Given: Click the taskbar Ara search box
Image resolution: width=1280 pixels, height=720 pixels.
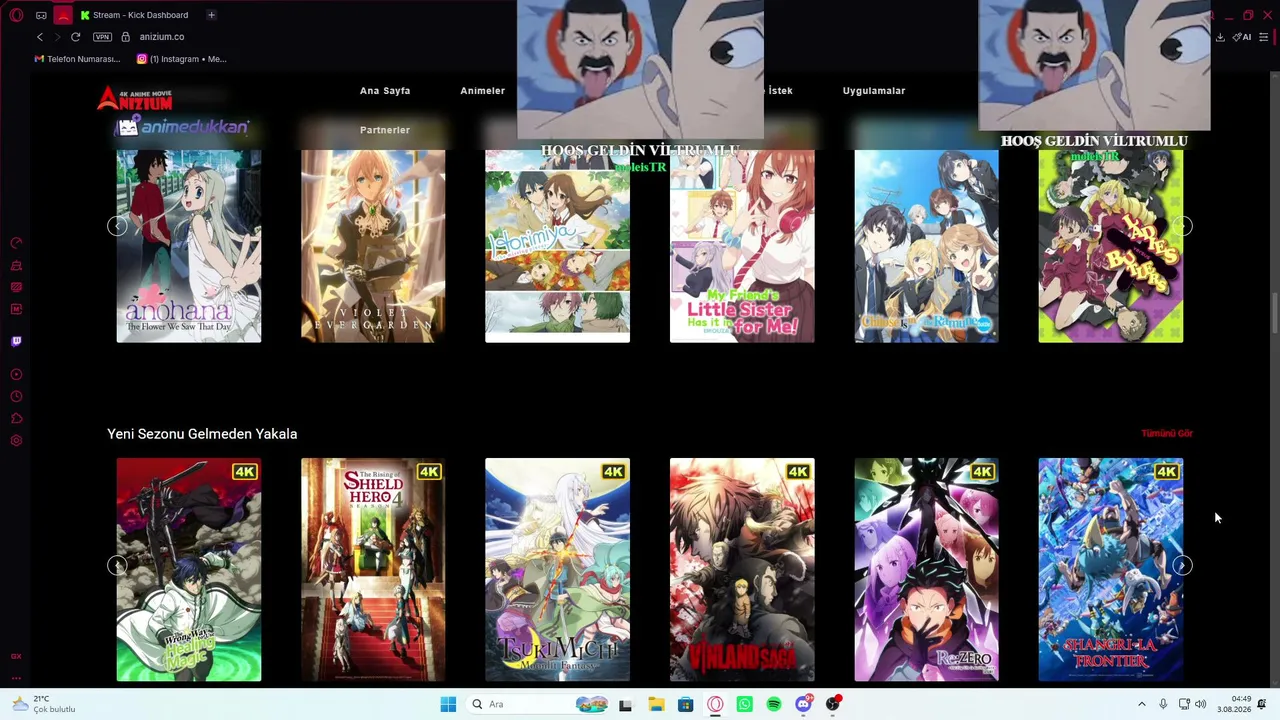Looking at the screenshot, I should coord(537,704).
